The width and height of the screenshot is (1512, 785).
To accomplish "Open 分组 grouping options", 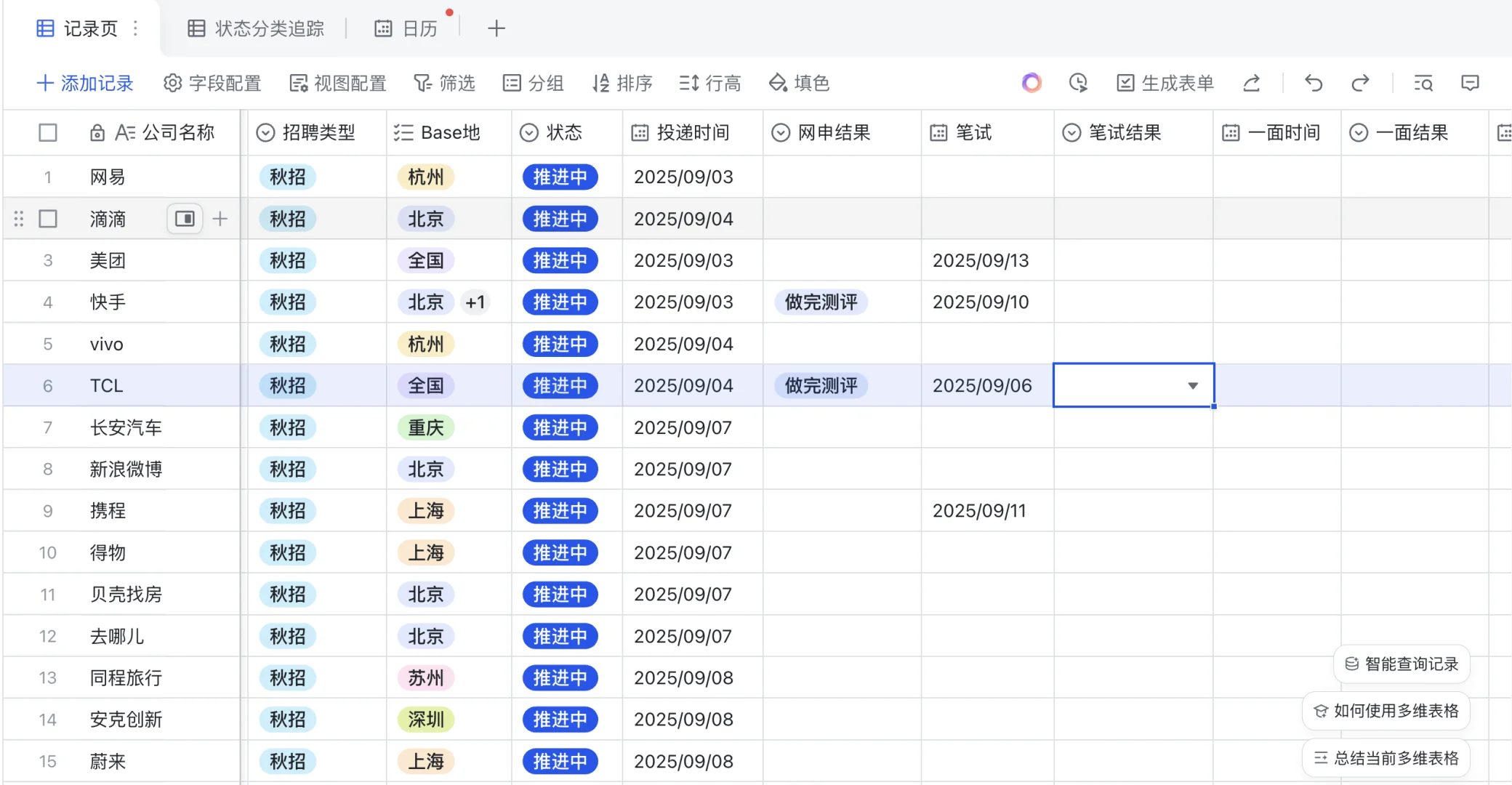I will pyautogui.click(x=534, y=83).
